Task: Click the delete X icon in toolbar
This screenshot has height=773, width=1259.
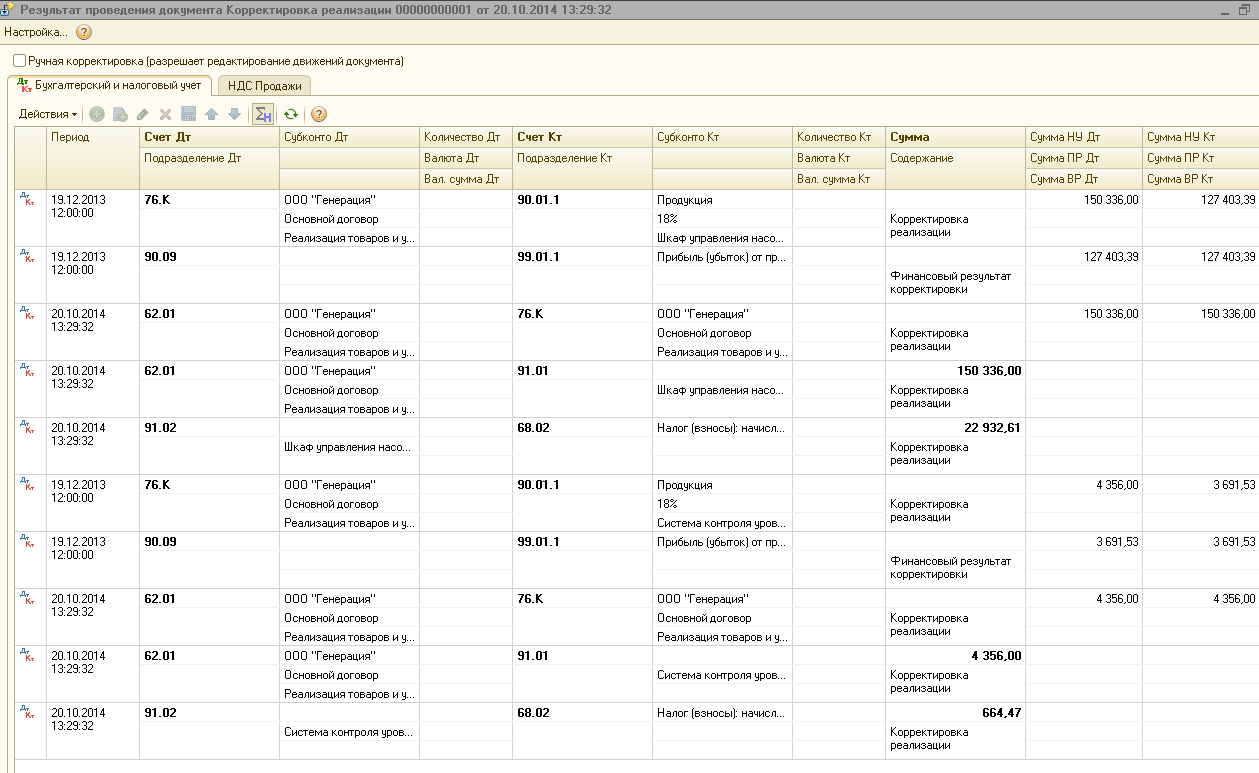Action: [x=166, y=115]
